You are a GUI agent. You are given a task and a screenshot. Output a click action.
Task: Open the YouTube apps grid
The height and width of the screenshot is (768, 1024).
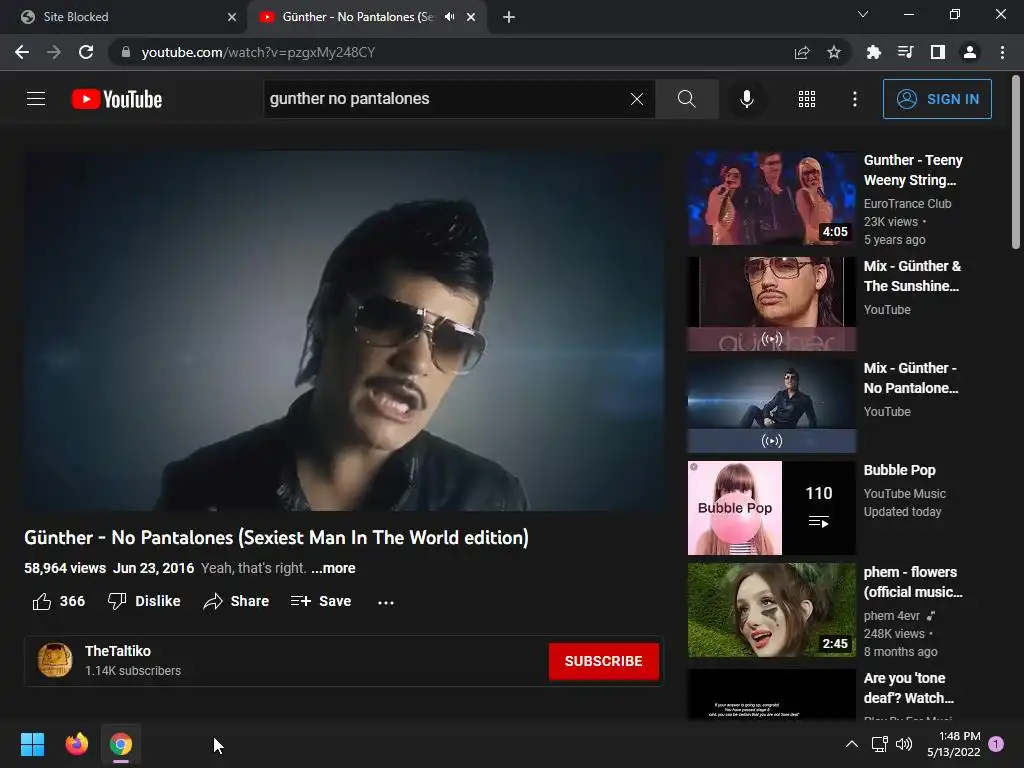pos(807,99)
